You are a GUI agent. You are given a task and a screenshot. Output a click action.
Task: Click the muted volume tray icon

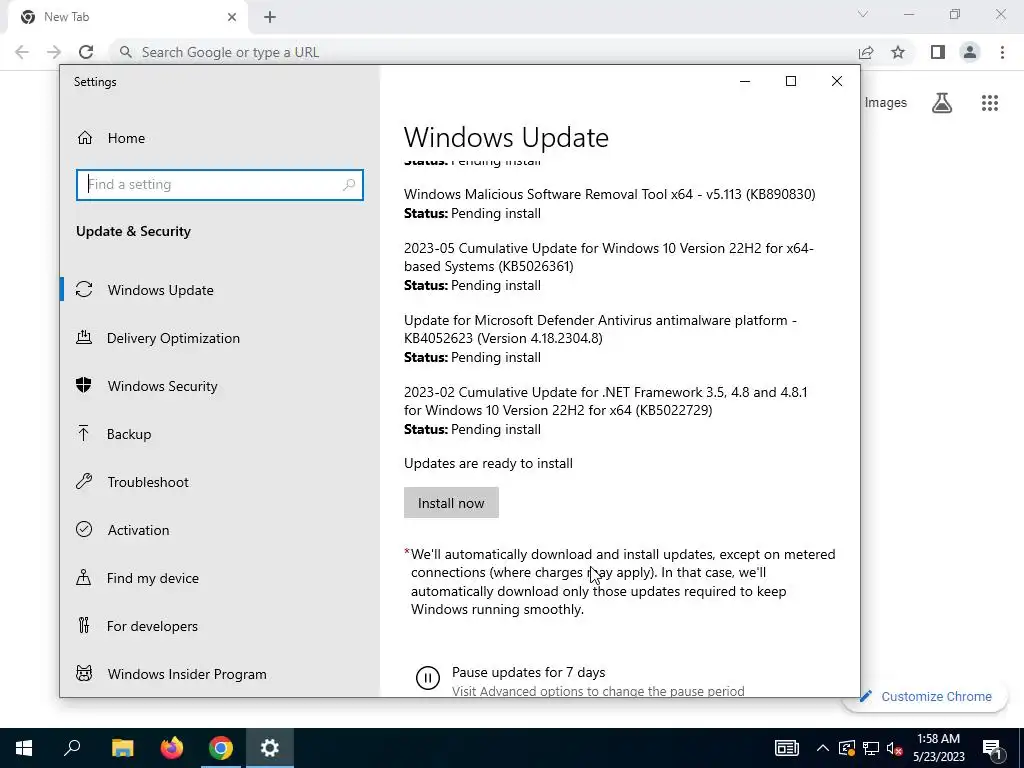pos(895,748)
